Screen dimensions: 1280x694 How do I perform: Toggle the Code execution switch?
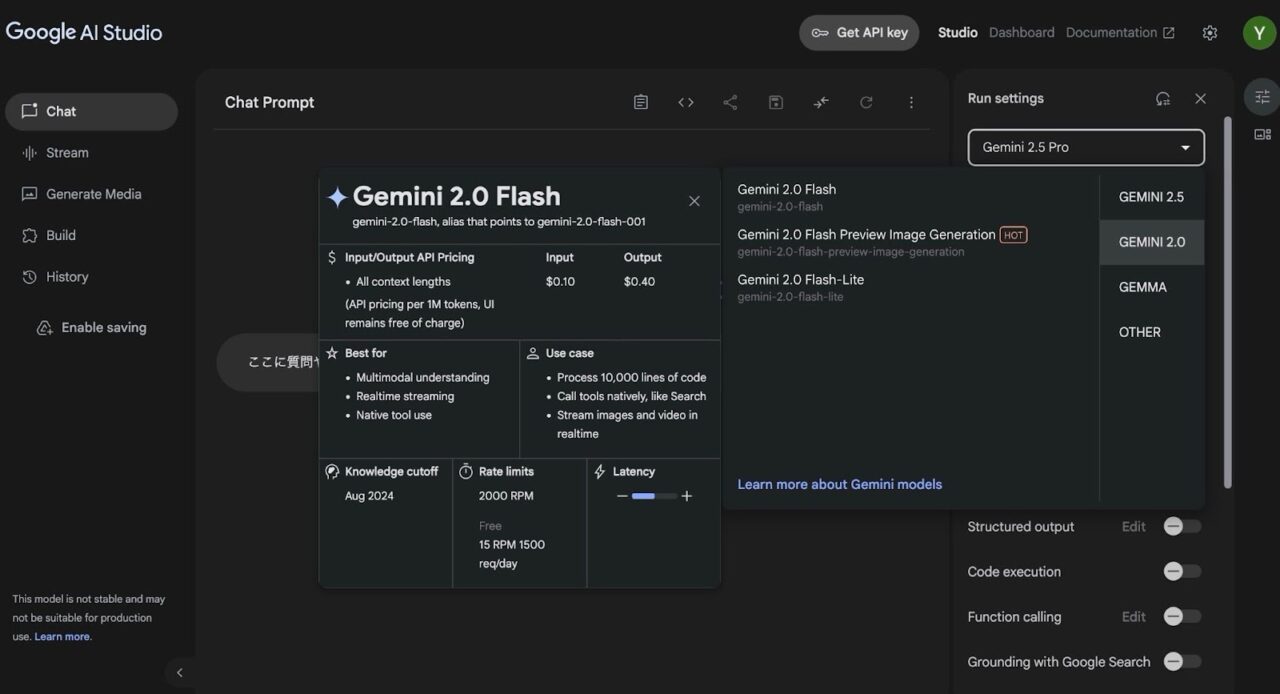1182,572
